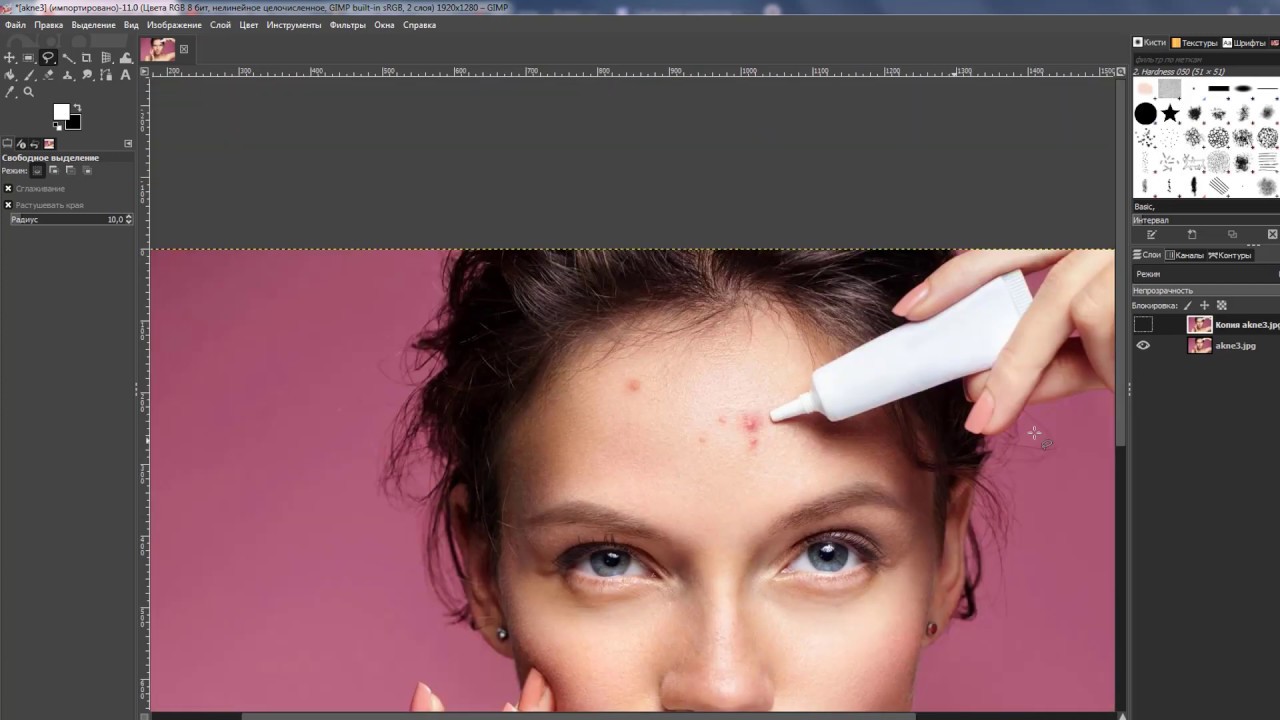The height and width of the screenshot is (720, 1280).
Task: Set selection mode to Intersect
Action: coord(87,170)
